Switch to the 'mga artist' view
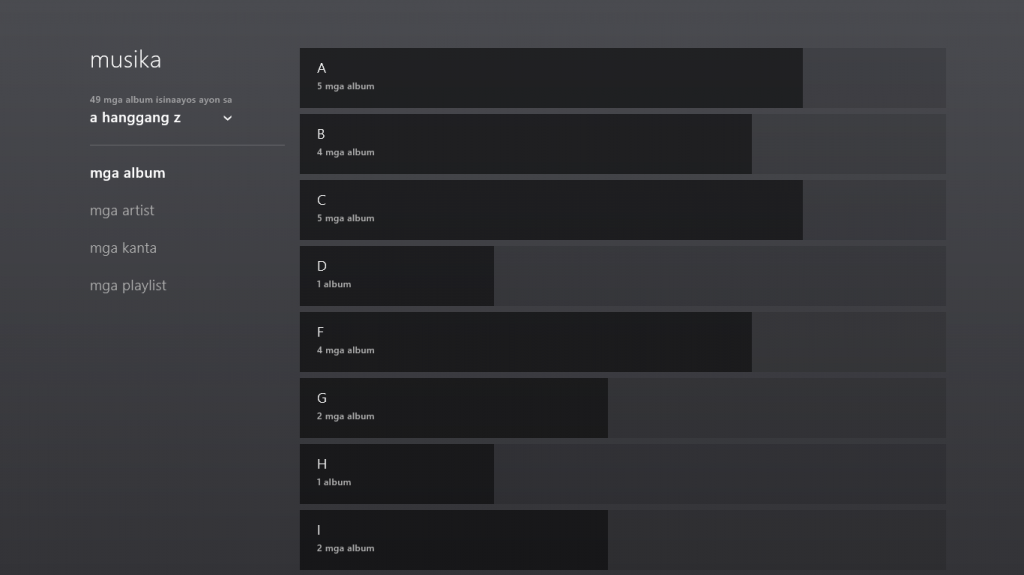 pos(122,211)
